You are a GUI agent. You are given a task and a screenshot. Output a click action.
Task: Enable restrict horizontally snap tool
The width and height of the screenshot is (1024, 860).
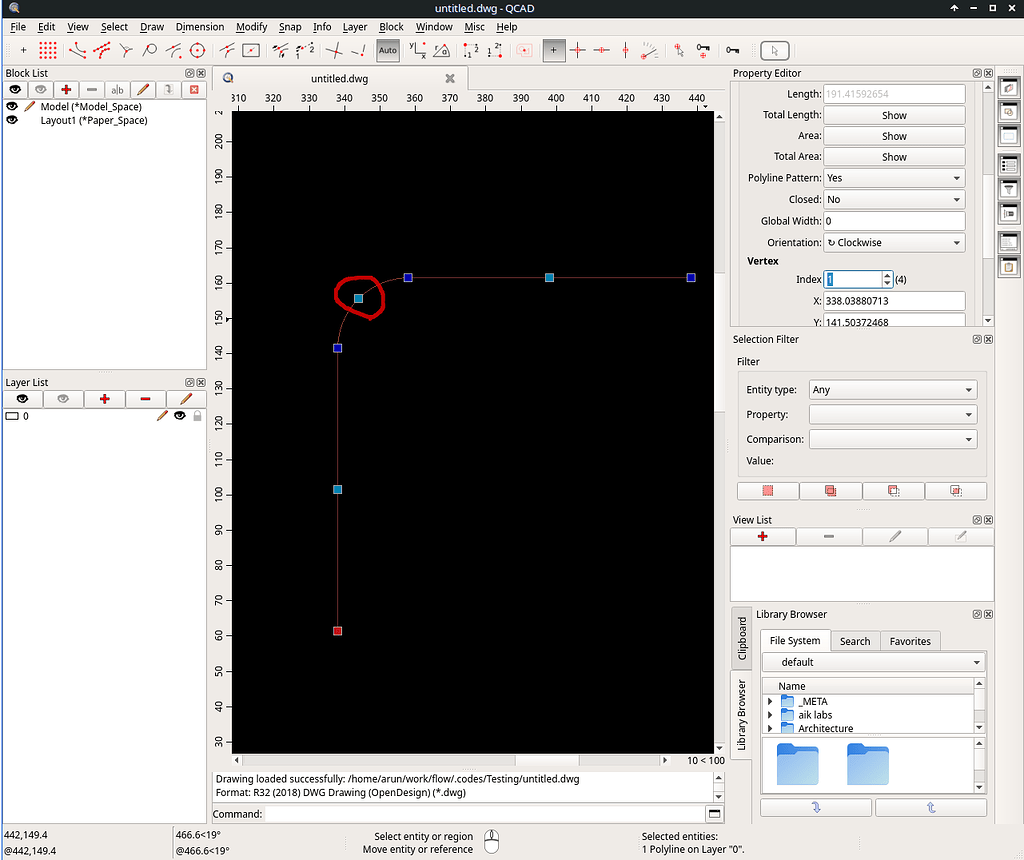point(601,50)
